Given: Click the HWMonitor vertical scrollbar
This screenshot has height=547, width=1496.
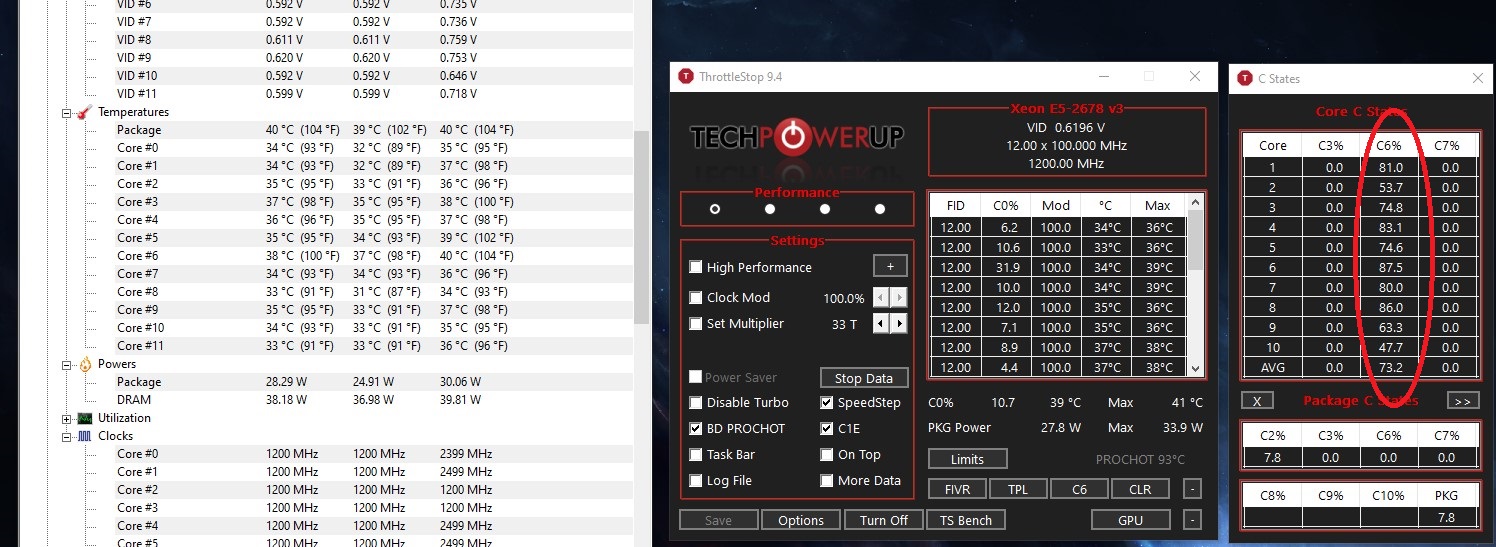Looking at the screenshot, I should (641, 227).
